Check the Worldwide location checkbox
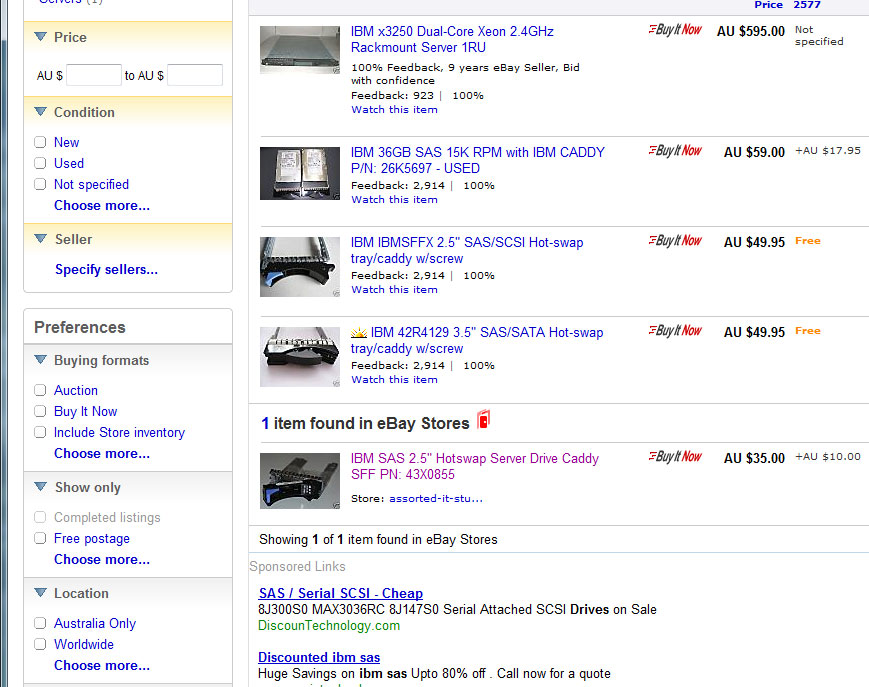 point(40,644)
